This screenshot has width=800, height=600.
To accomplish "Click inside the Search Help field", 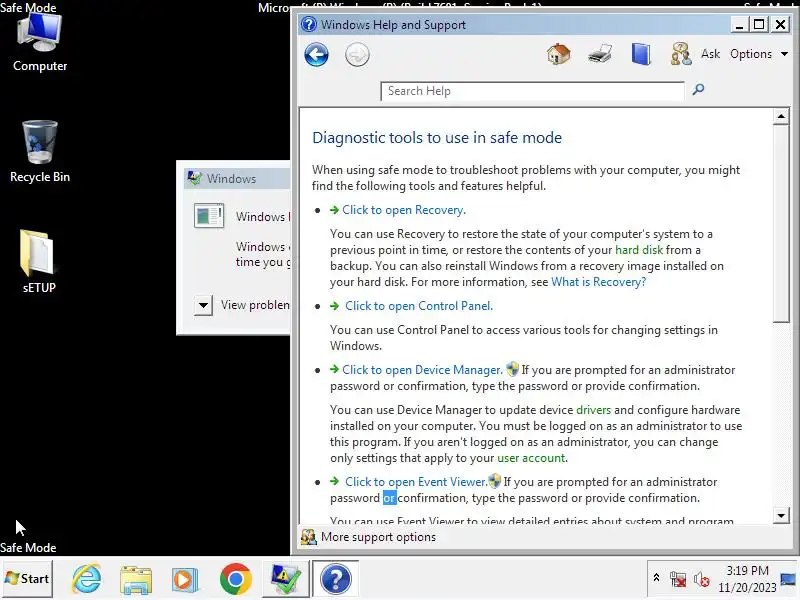I will (532, 91).
